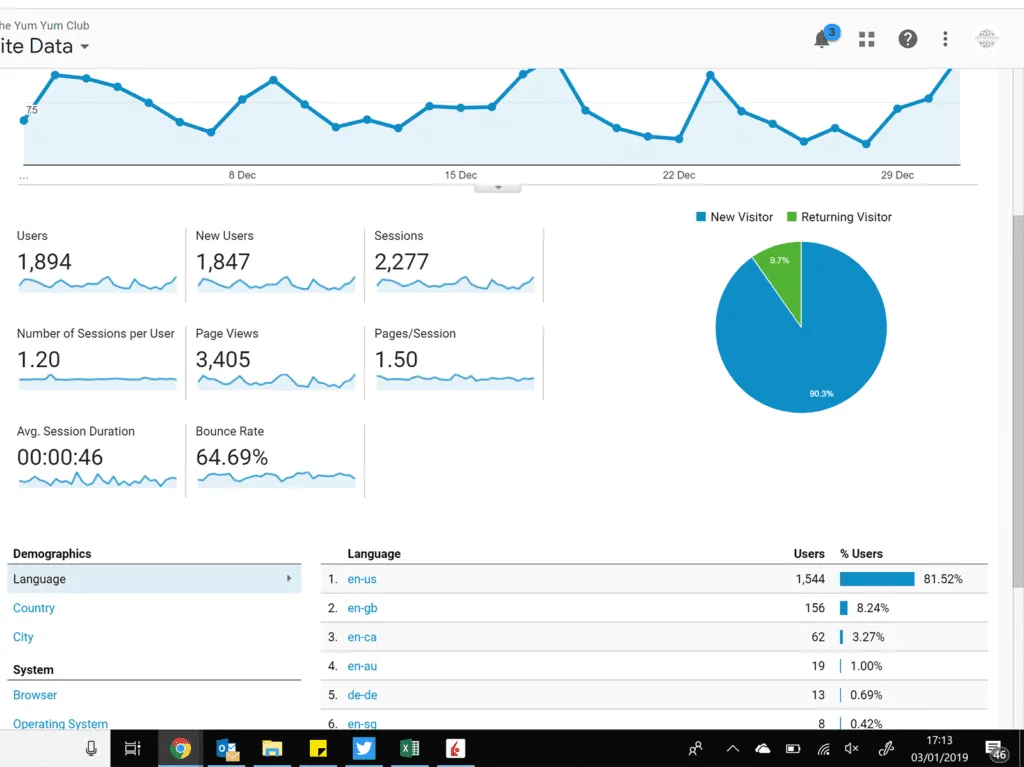This screenshot has height=767, width=1024.
Task: Open the en-au language link
Action: [362, 666]
